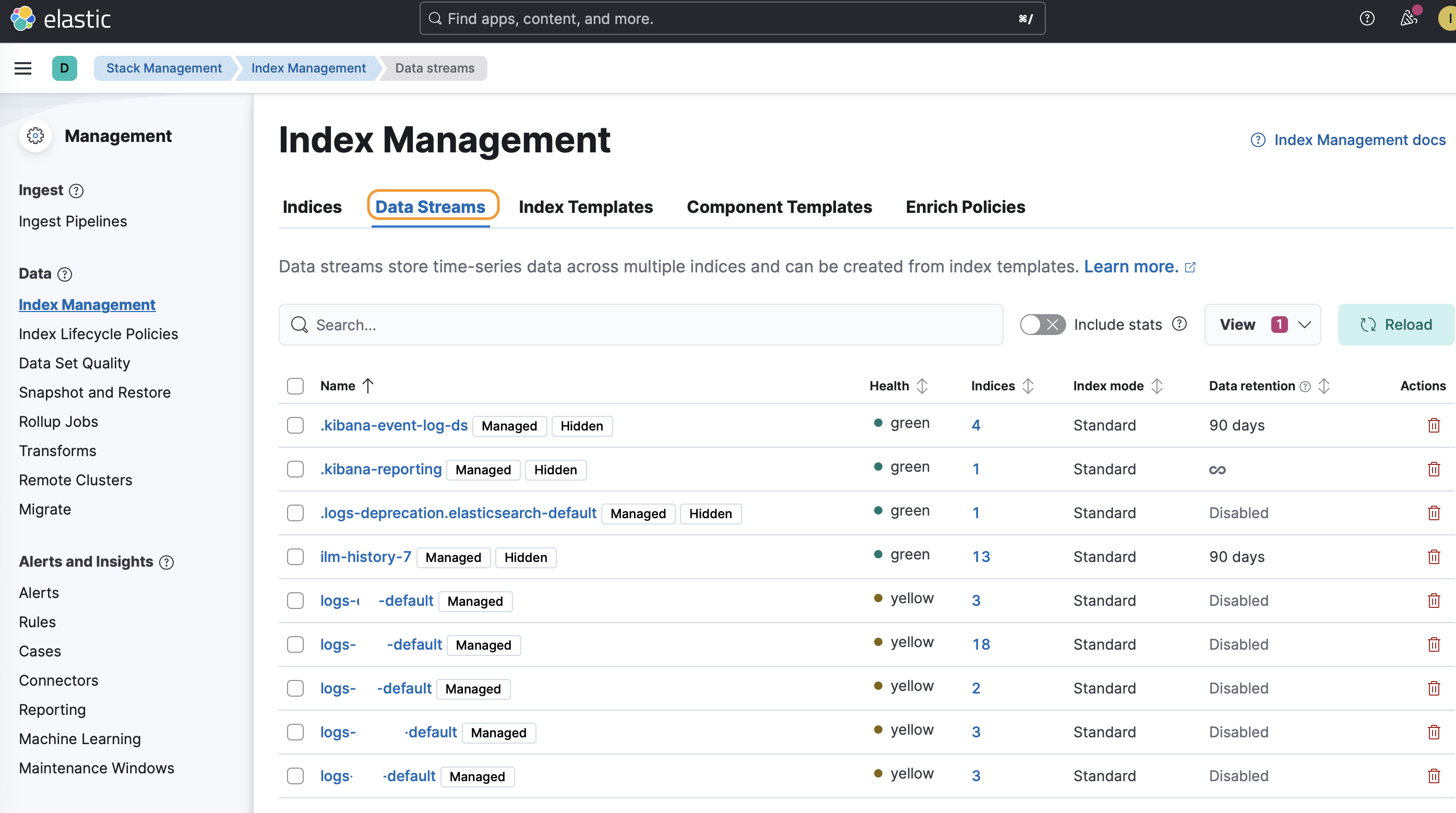The height and width of the screenshot is (813, 1456).
Task: Click the Data retention info icon
Action: click(x=1305, y=387)
